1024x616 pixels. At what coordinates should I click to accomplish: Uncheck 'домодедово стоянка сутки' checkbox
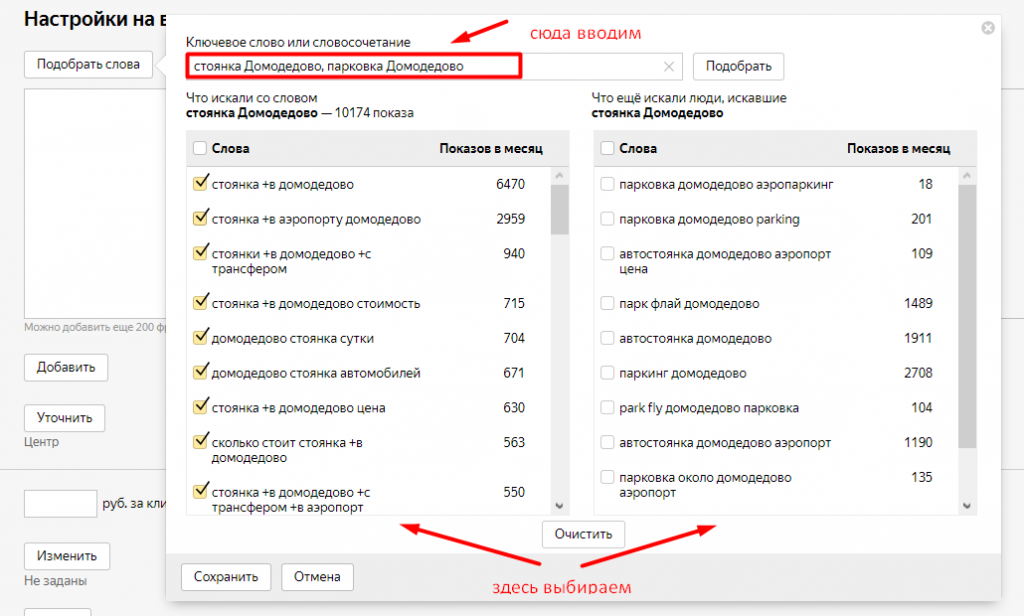point(200,338)
